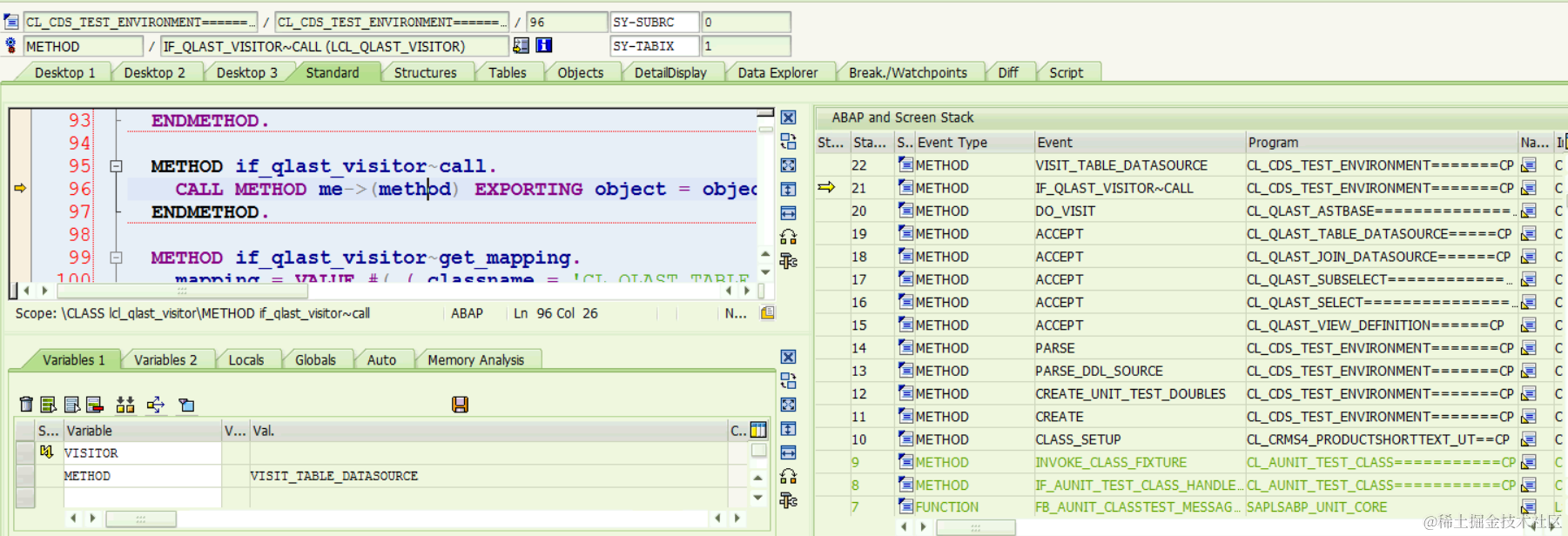Viewport: 1568px width, 536px height.
Task: Click the SY-SUBRC value field
Action: [745, 22]
